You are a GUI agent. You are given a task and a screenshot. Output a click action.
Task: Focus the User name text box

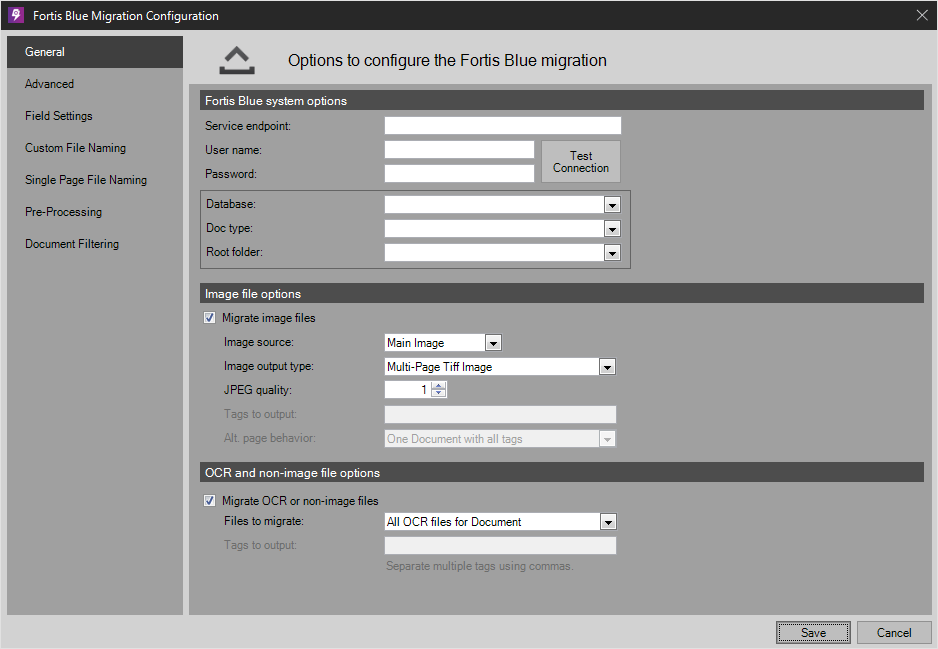(459, 150)
